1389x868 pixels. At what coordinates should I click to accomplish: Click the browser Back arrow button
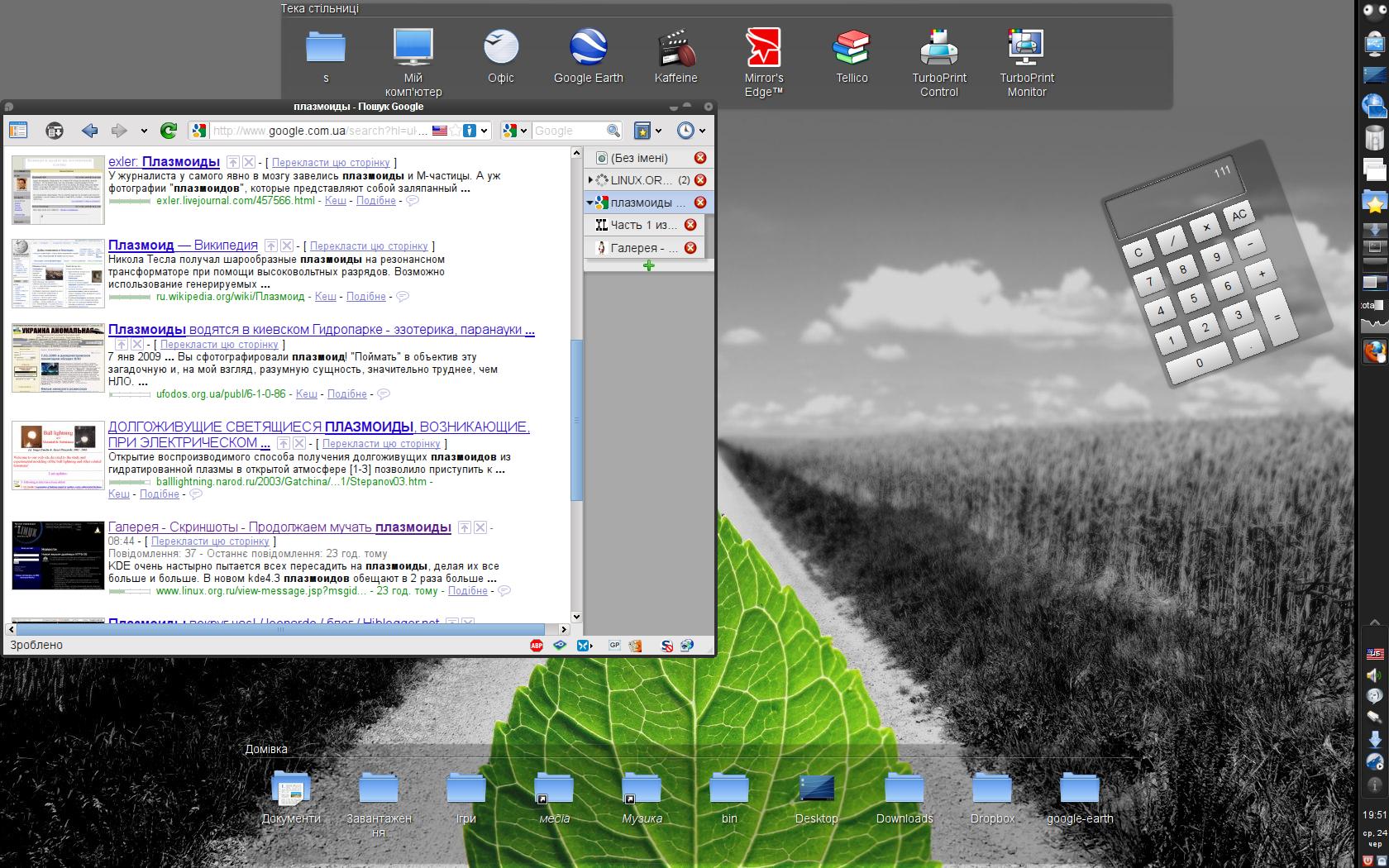90,131
